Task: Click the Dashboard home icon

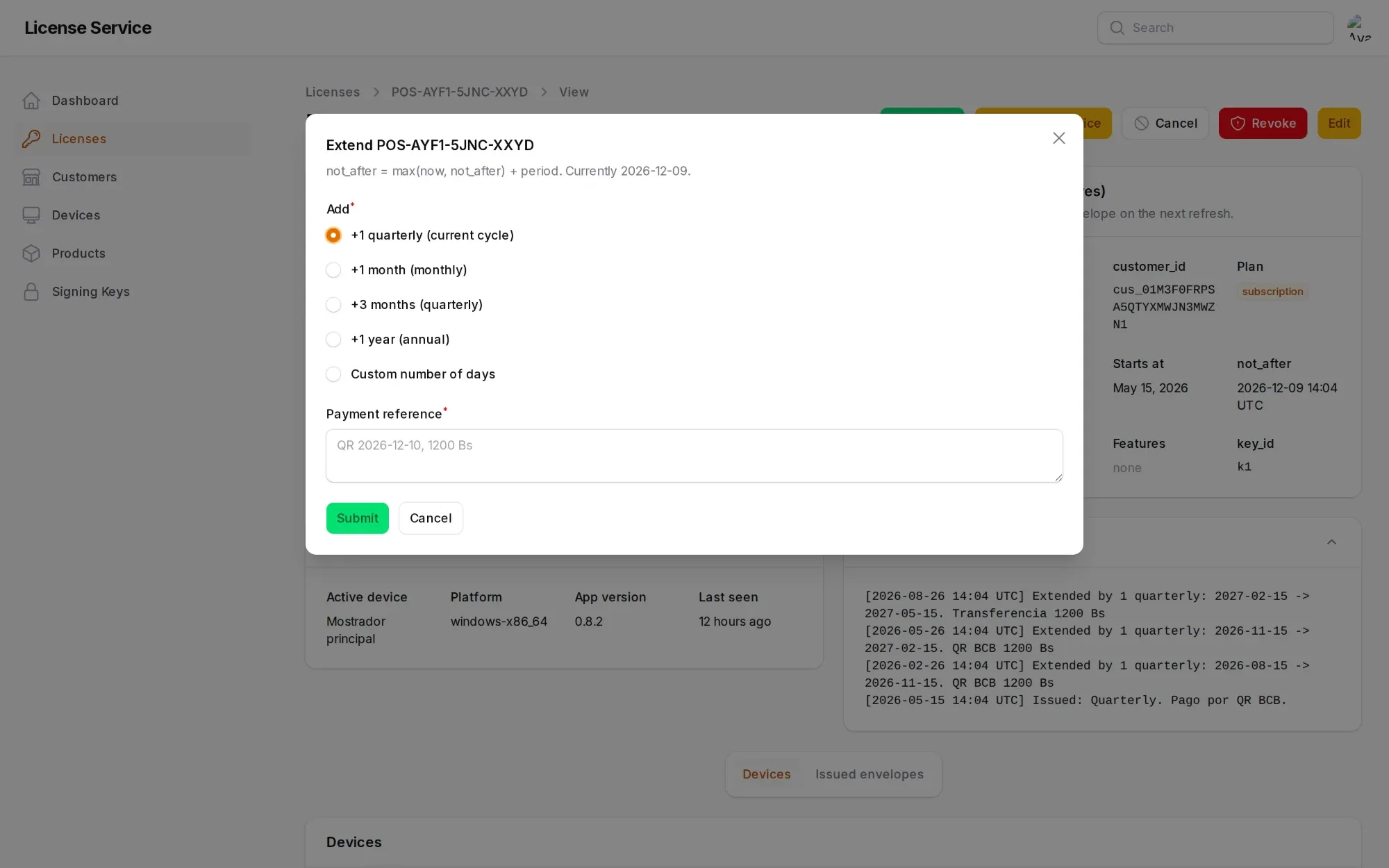Action: 31,101
